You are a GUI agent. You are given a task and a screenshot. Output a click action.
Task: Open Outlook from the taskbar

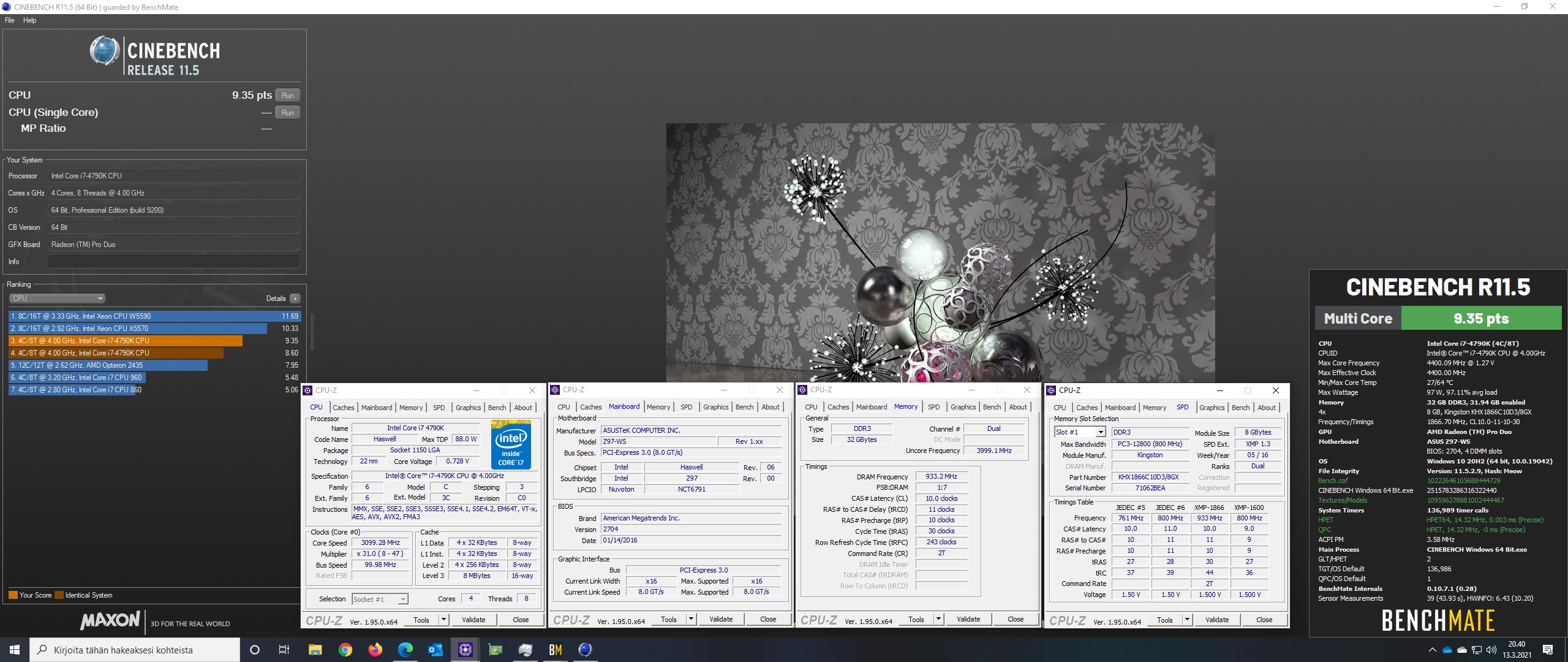(x=435, y=650)
